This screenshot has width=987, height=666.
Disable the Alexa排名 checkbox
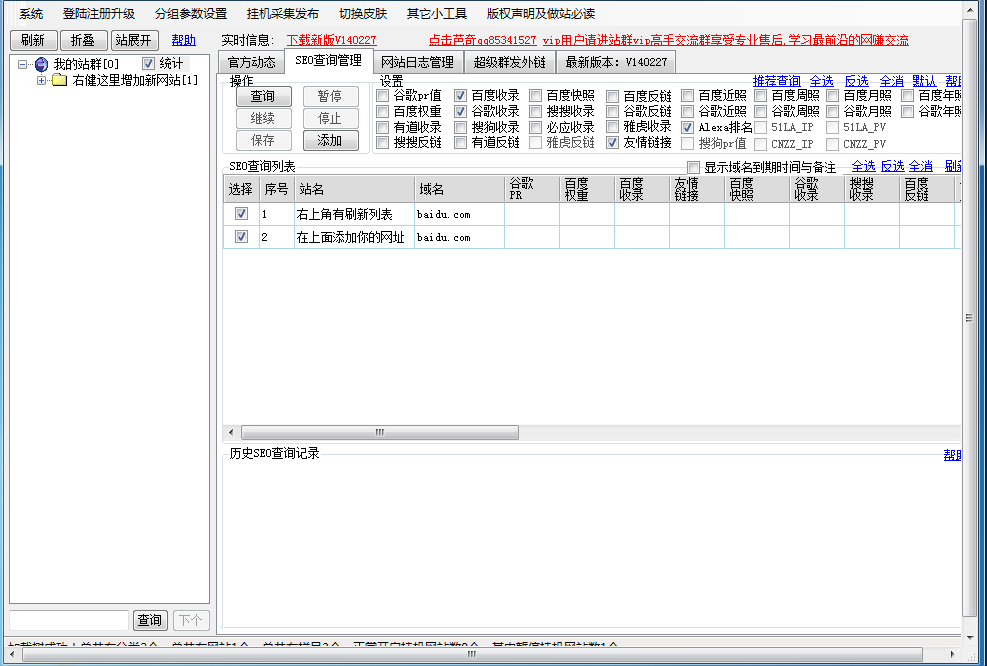click(x=688, y=128)
